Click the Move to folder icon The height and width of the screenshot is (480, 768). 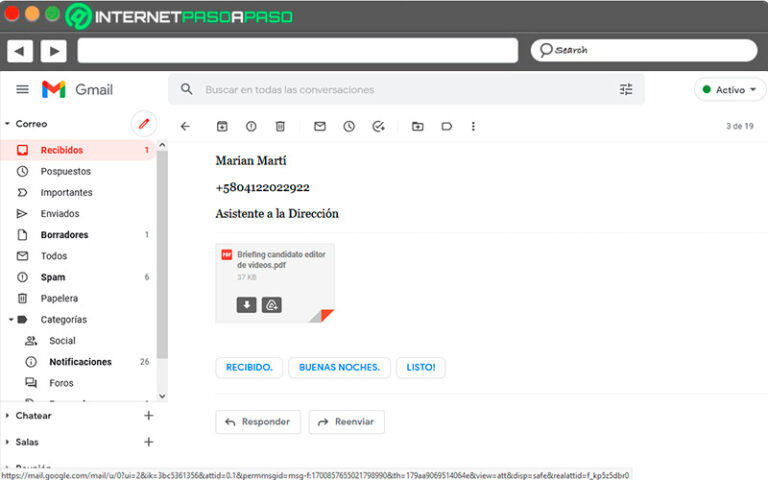417,126
